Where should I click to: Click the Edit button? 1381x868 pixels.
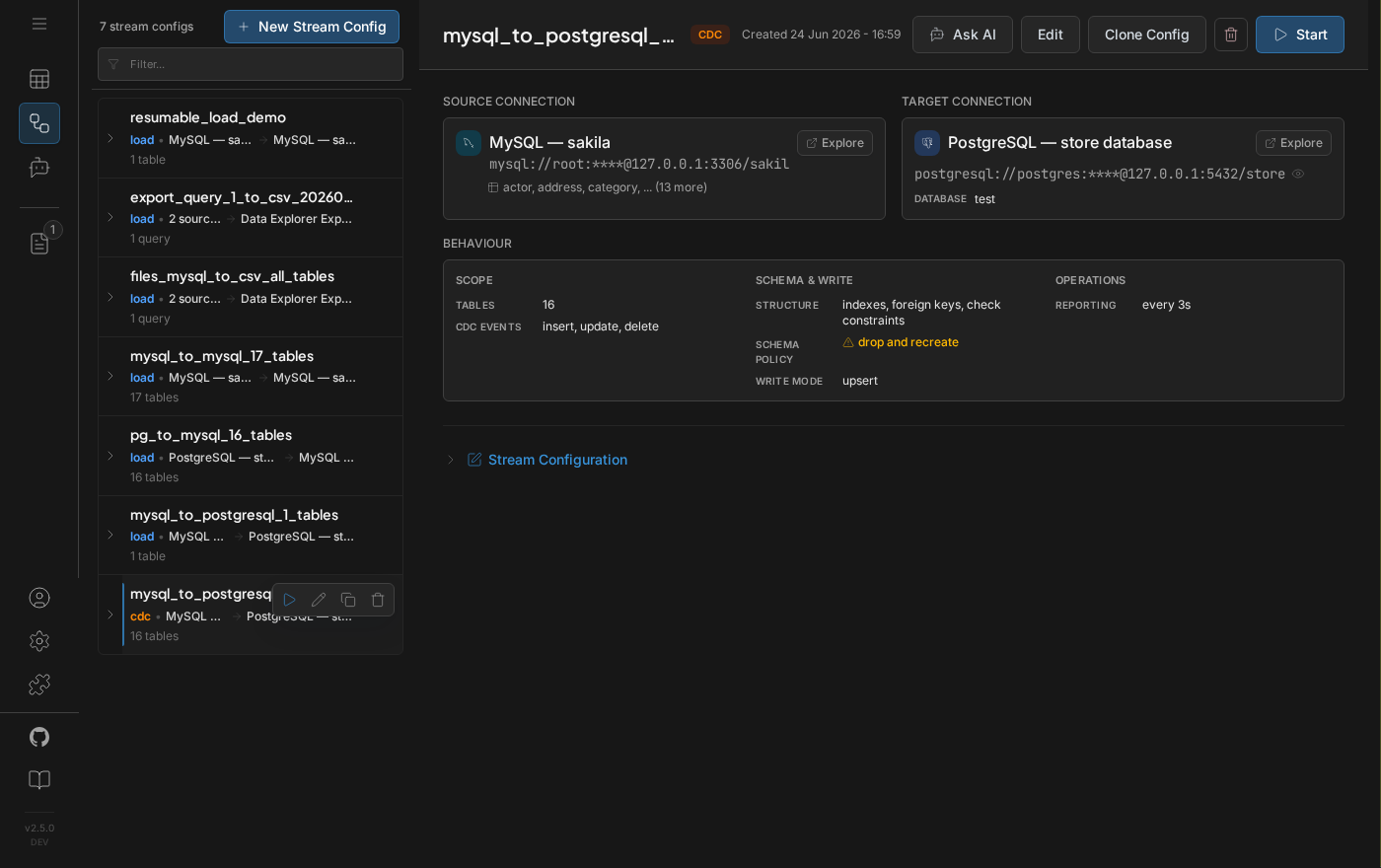(x=1051, y=35)
